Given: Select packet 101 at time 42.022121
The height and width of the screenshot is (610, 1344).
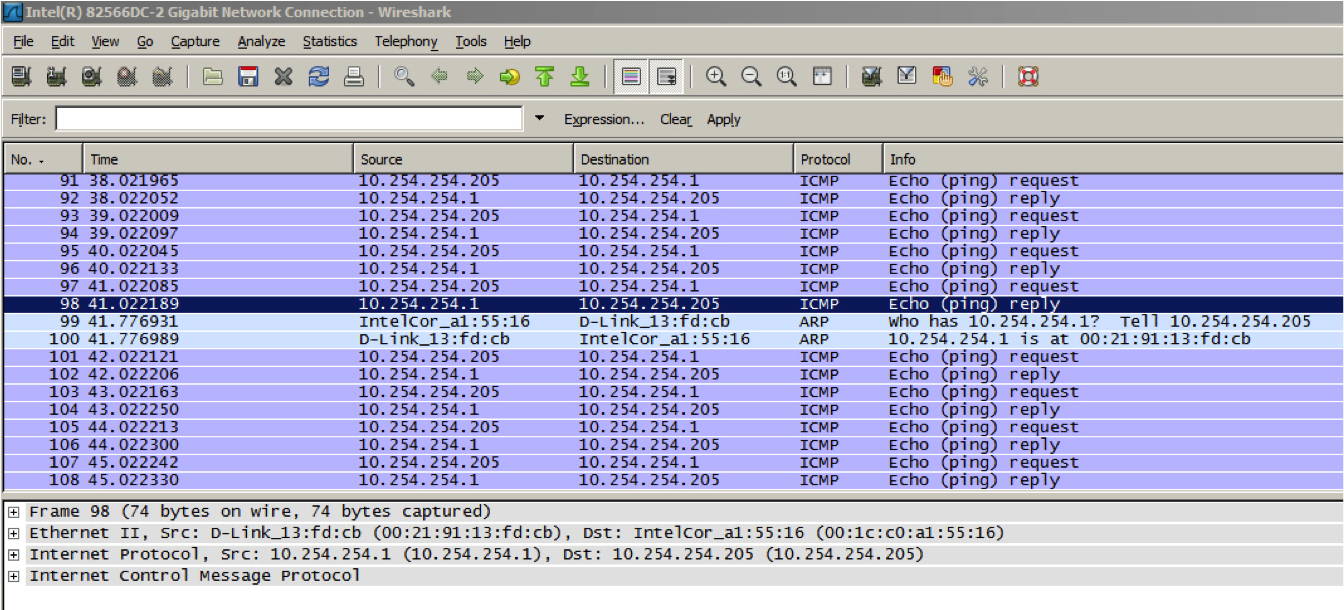Looking at the screenshot, I should tap(672, 357).
